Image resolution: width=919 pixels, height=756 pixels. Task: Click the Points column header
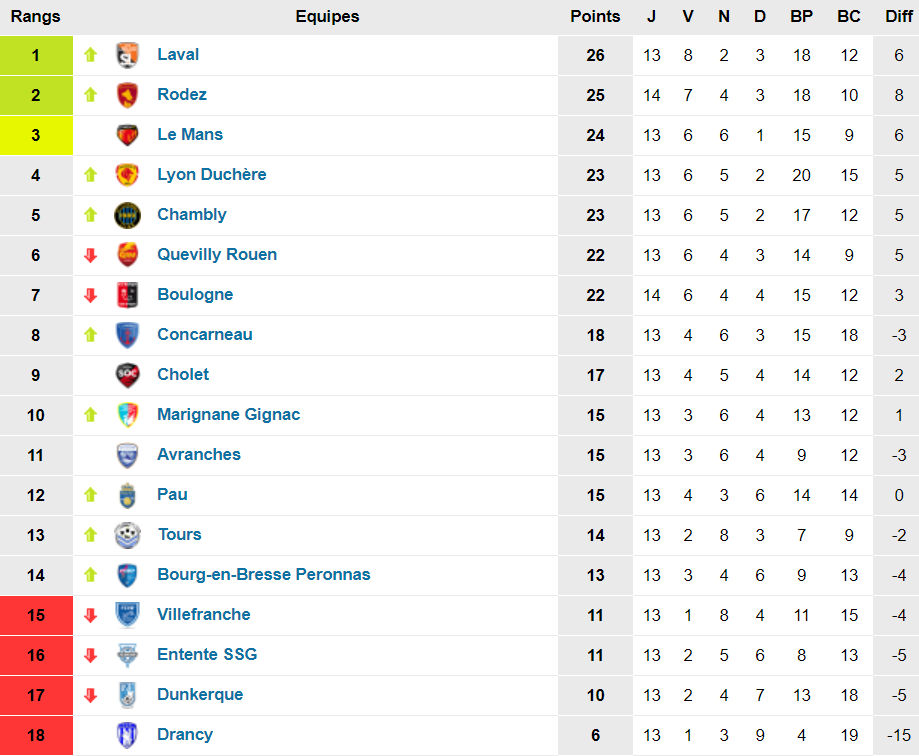595,16
